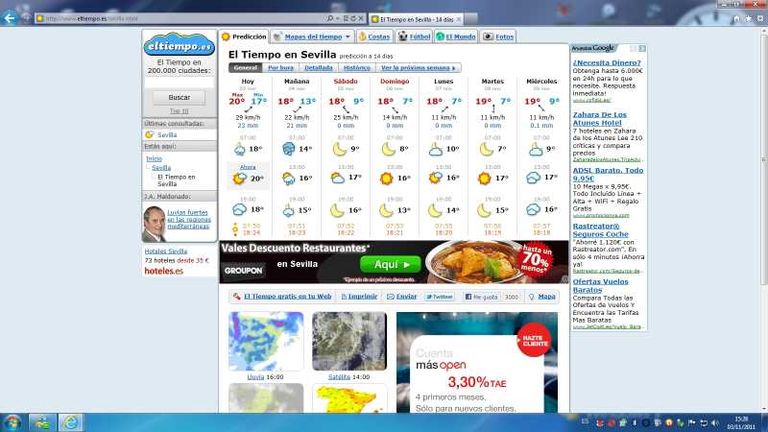The height and width of the screenshot is (432, 768).
Task: Open the Costas tab
Action: (374, 37)
